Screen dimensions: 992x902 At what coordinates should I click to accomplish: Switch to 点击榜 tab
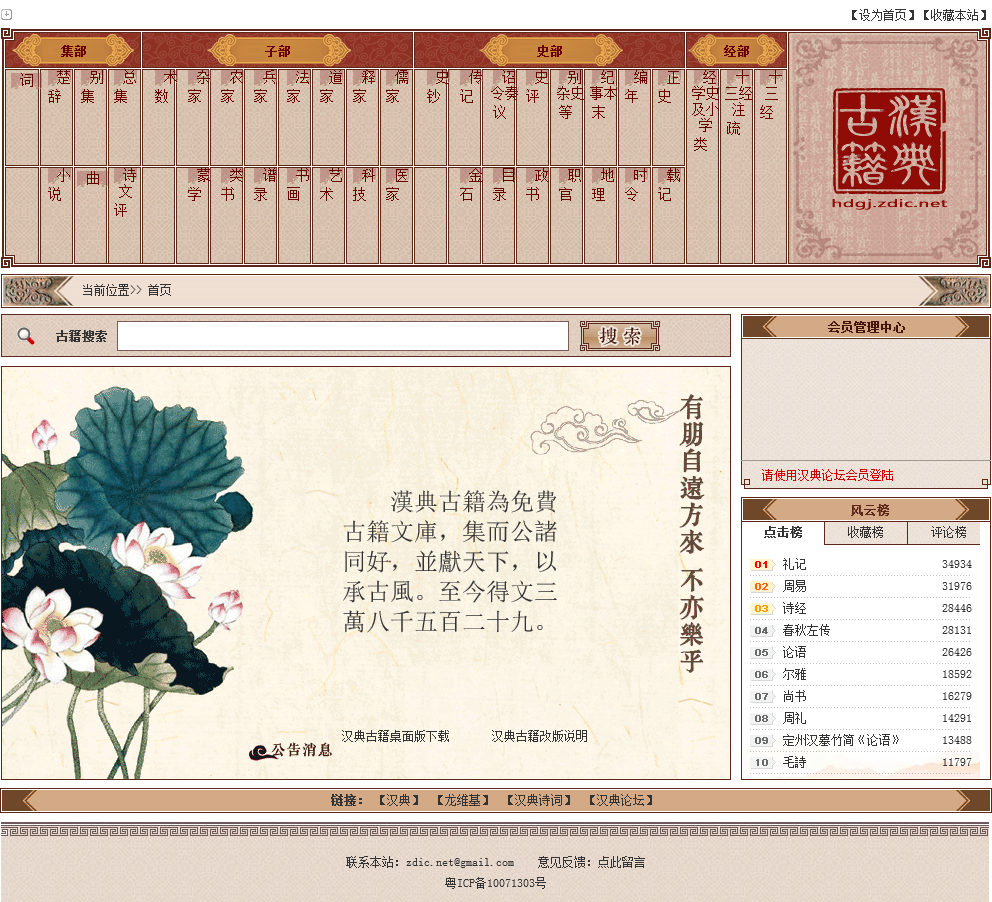point(783,533)
